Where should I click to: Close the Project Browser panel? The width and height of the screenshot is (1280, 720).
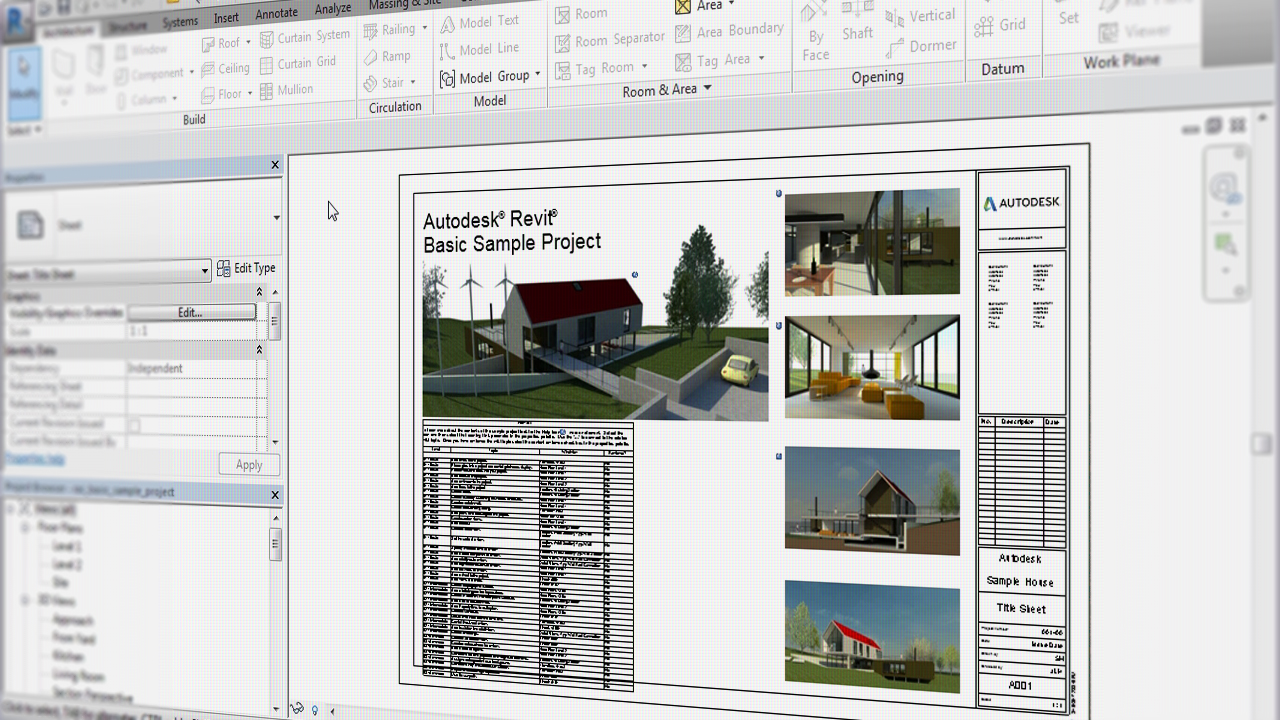pos(276,495)
